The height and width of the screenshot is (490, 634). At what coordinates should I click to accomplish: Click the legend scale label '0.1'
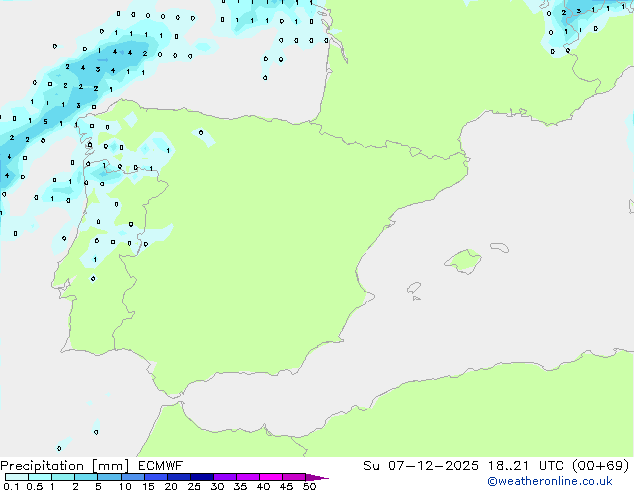tap(11, 486)
